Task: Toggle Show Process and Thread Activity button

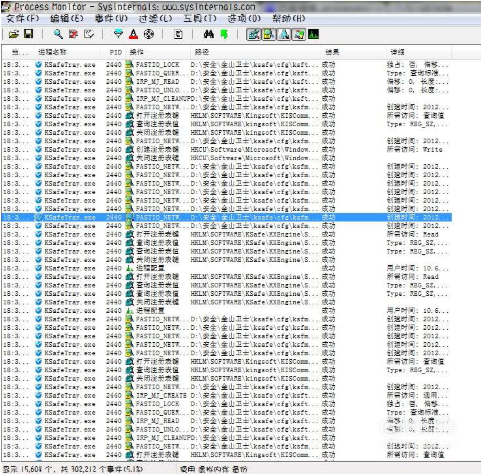Action: point(299,34)
